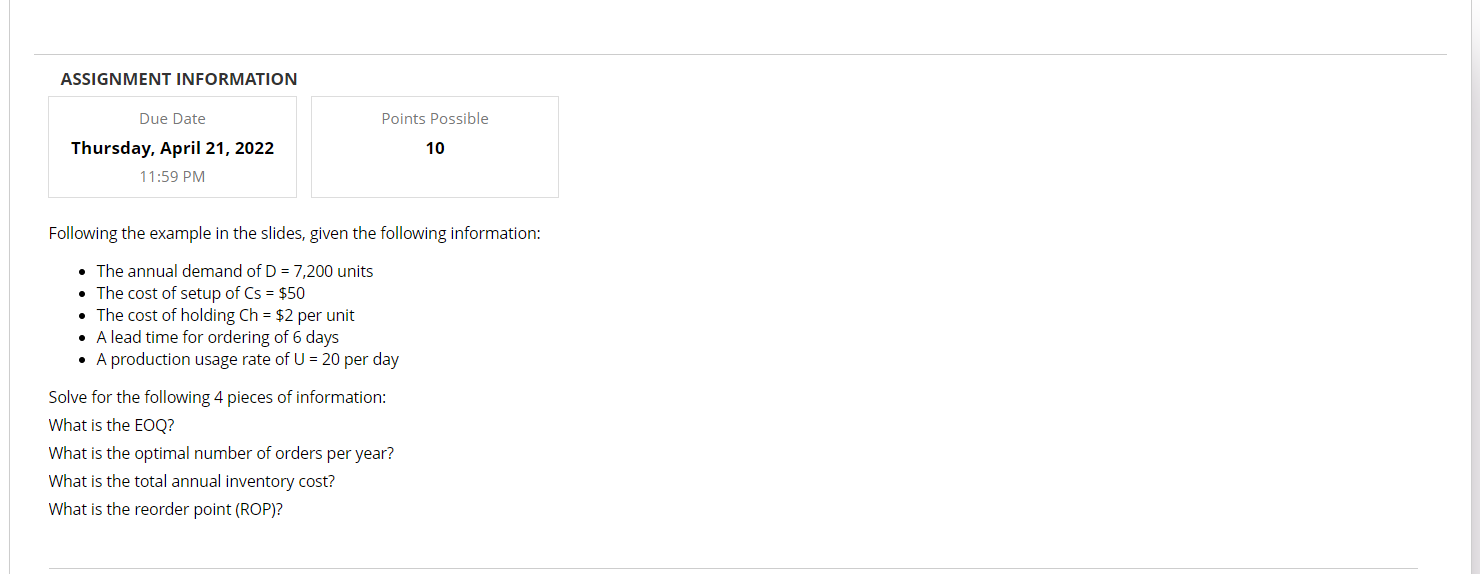
Task: Select the Due Date card
Action: tap(172, 147)
